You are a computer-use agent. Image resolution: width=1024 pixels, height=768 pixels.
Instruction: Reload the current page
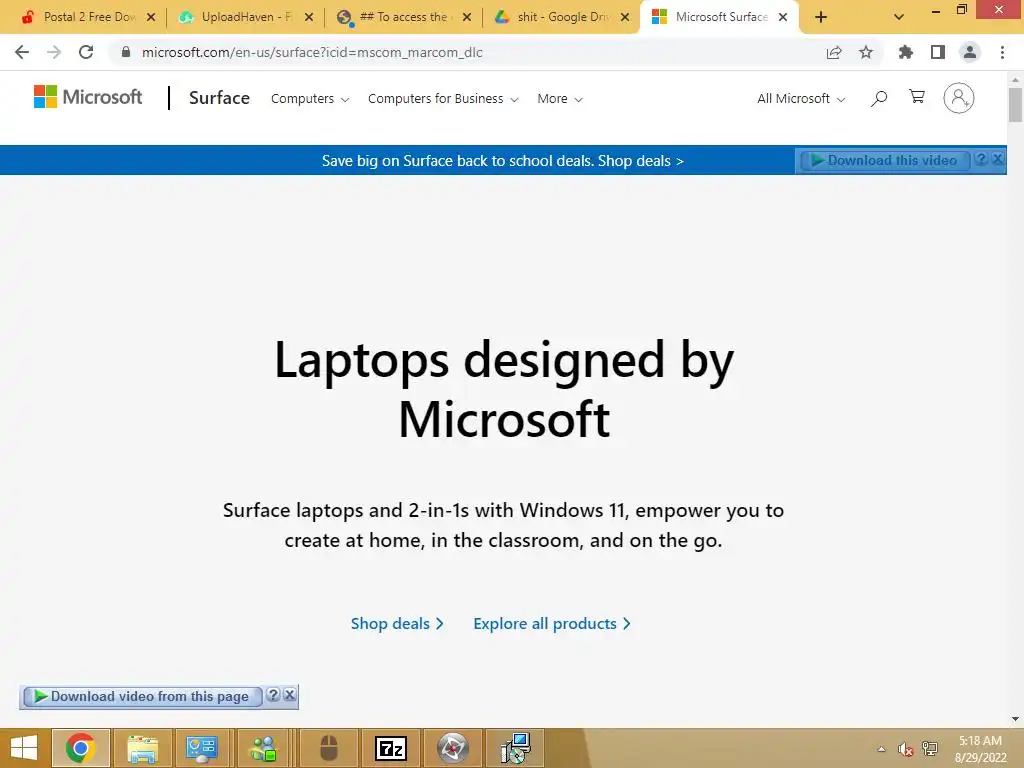pos(86,52)
